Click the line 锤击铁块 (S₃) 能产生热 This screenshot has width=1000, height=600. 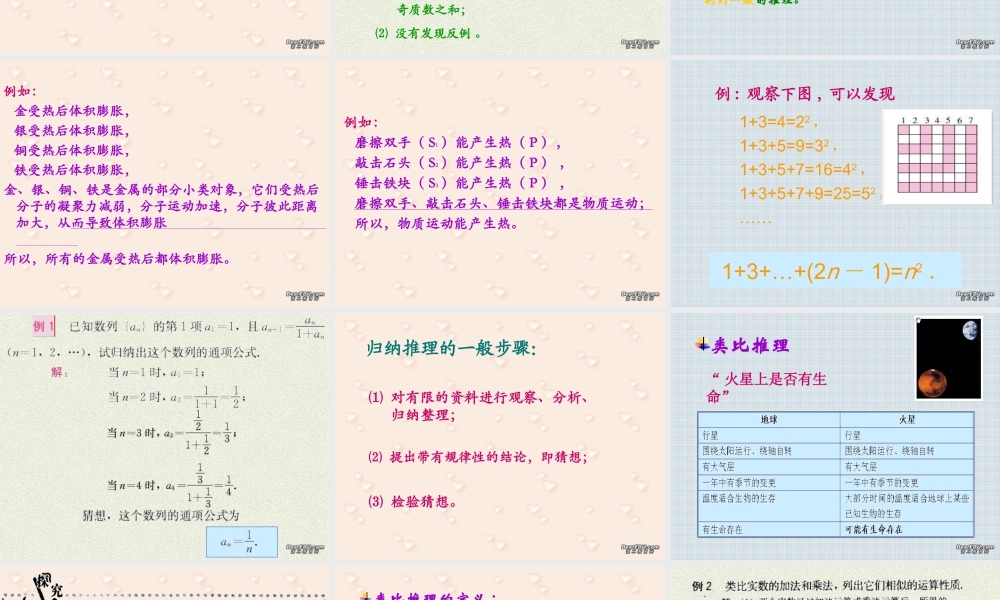460,183
